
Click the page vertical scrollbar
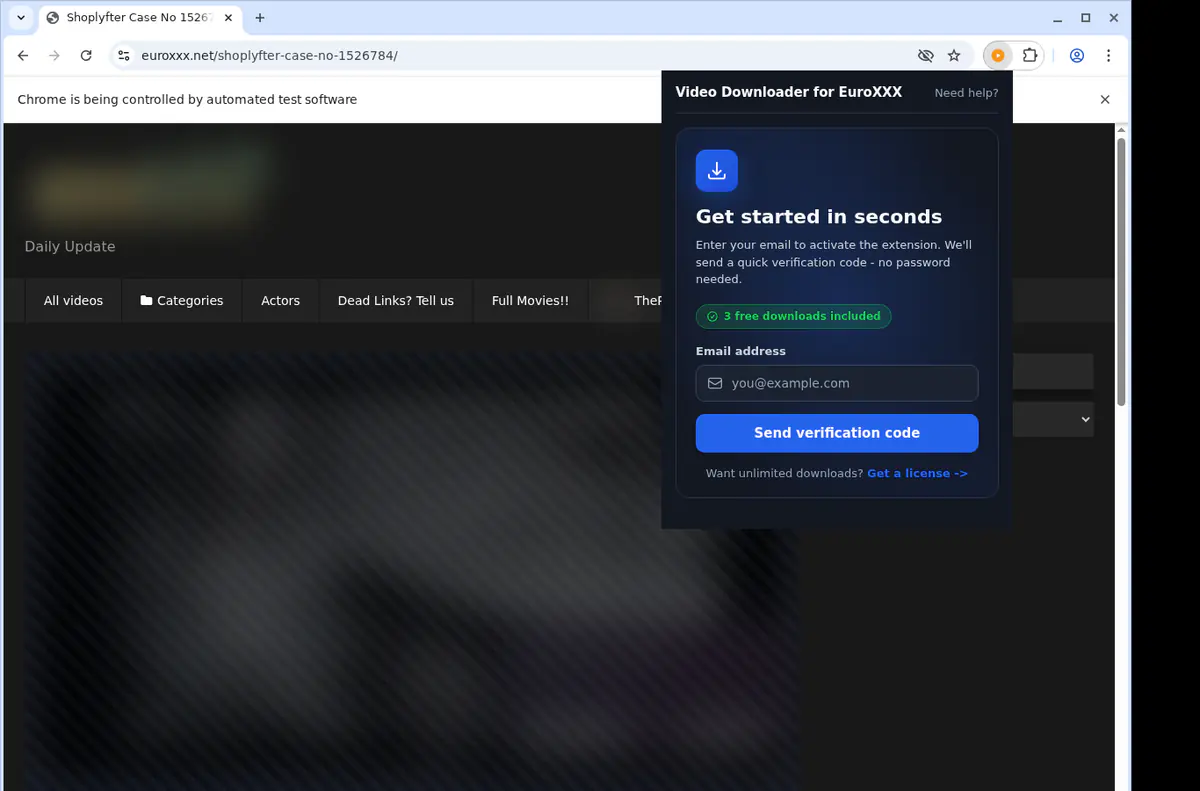pos(1122,270)
